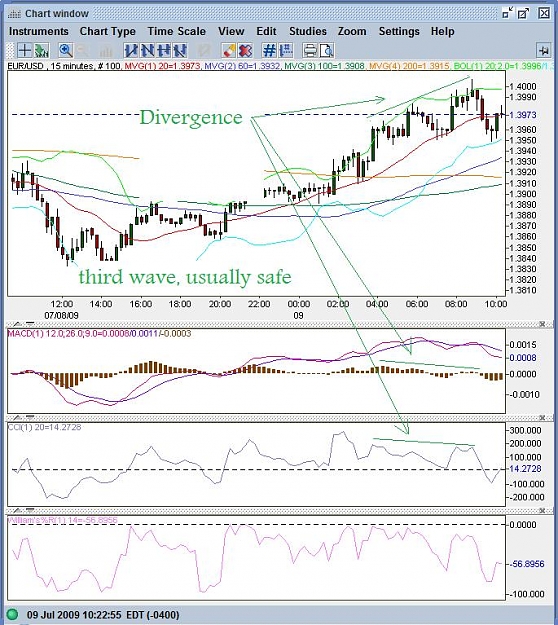Click the red X delete drawings icon
Viewport: 558px width, 625px height.
tap(246, 51)
